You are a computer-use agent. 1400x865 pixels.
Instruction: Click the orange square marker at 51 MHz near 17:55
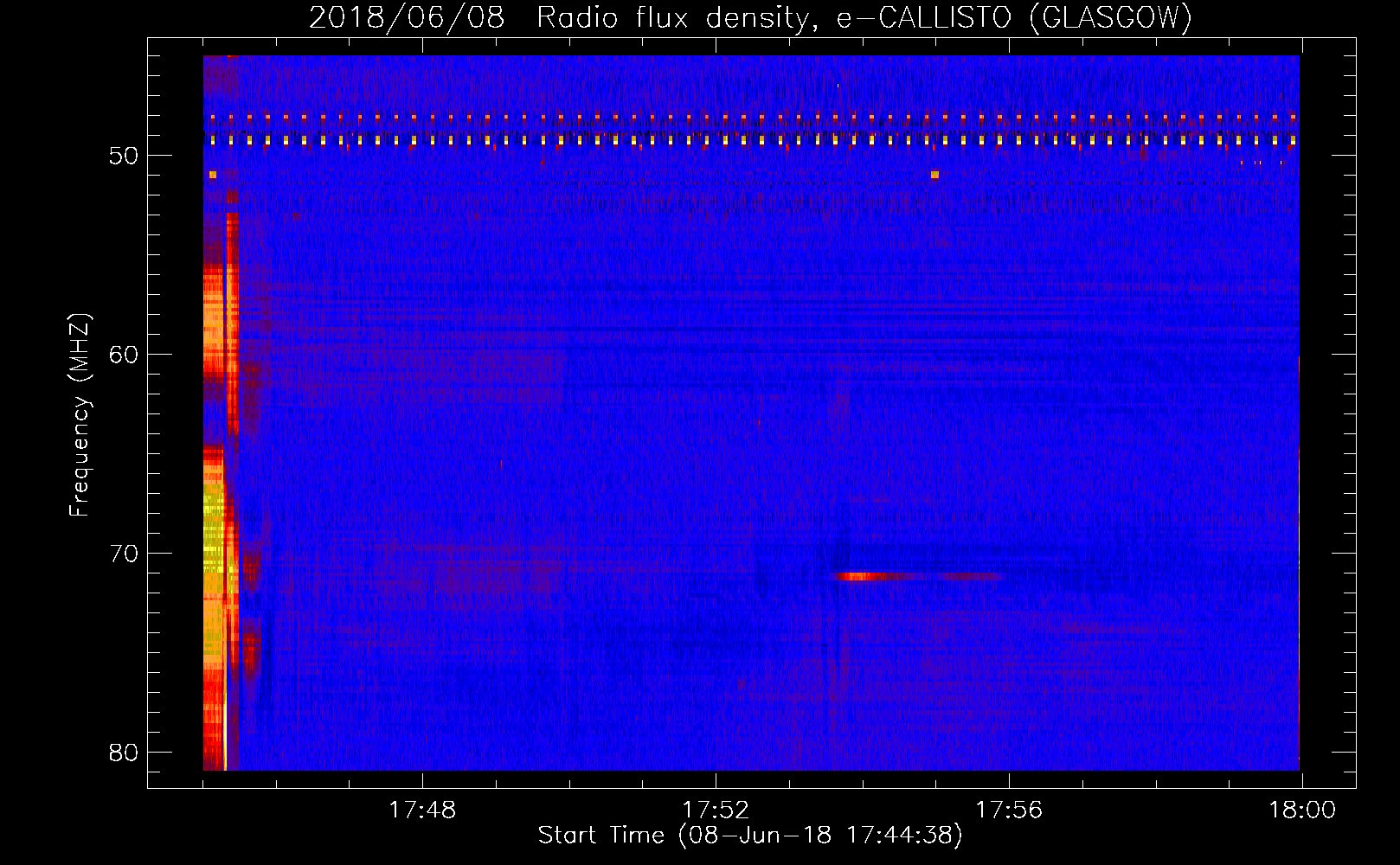(x=934, y=175)
